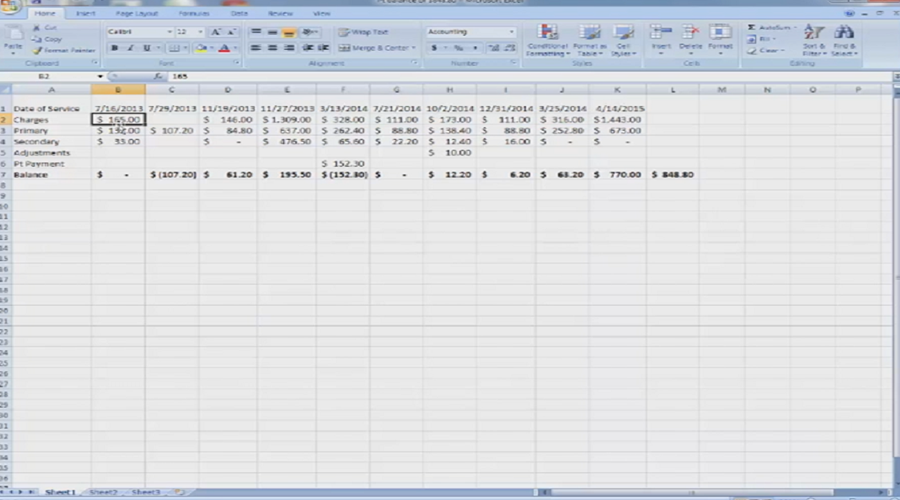Click the red Font Color swatch
This screenshot has height=500, width=900.
coord(225,48)
